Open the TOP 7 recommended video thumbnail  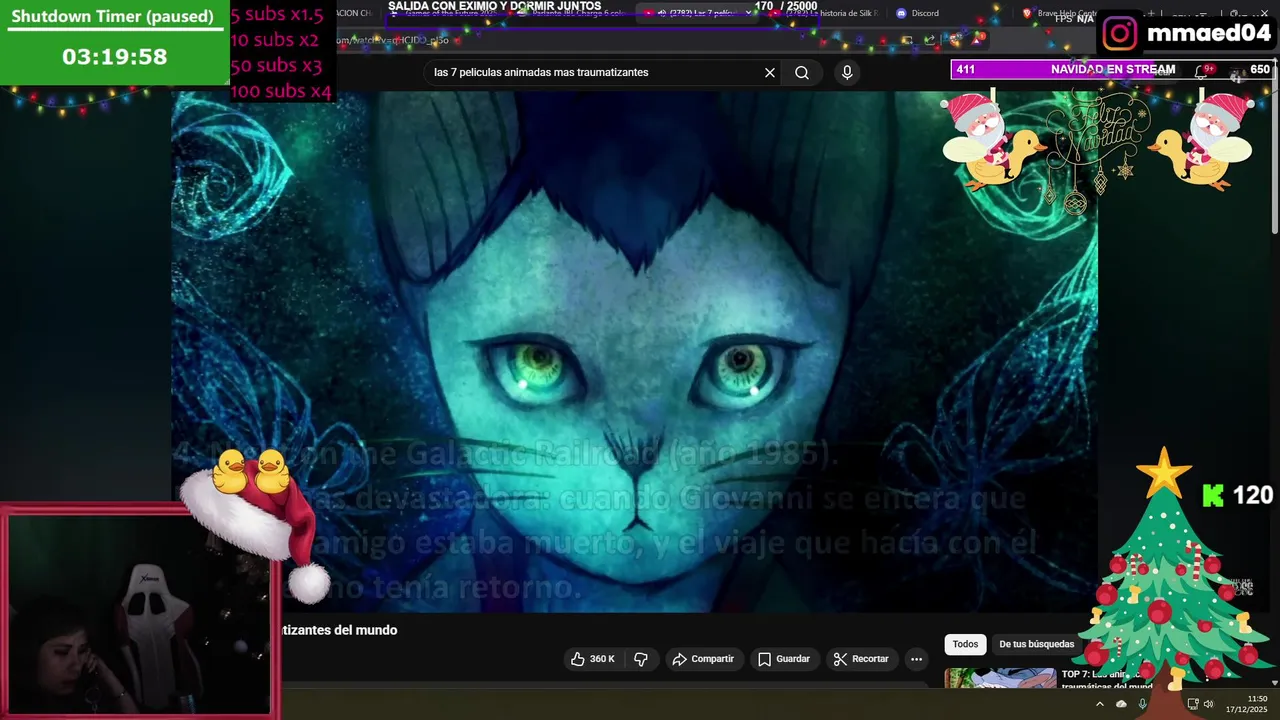[x=1000, y=678]
